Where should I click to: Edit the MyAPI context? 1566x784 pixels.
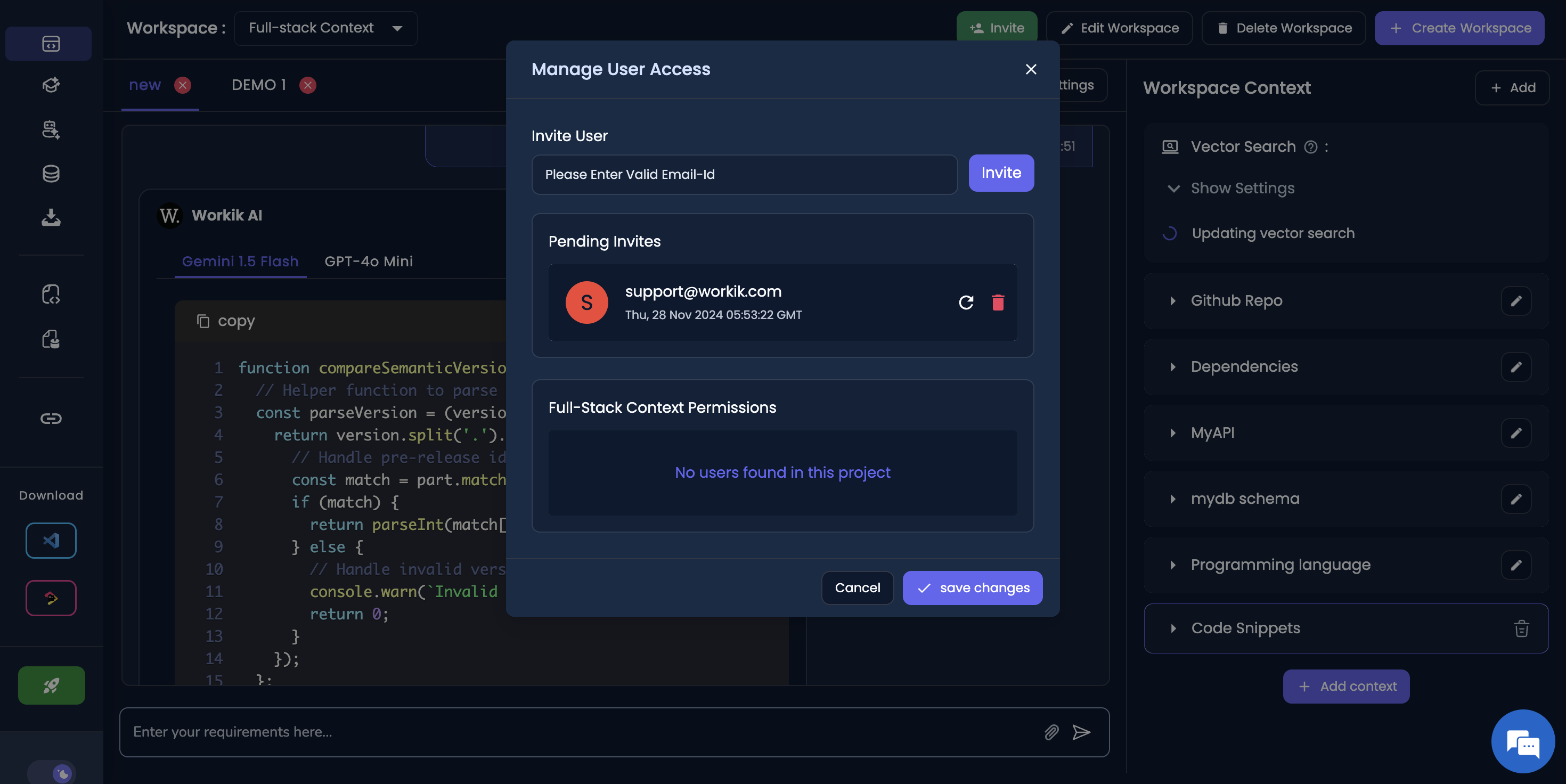(1515, 432)
